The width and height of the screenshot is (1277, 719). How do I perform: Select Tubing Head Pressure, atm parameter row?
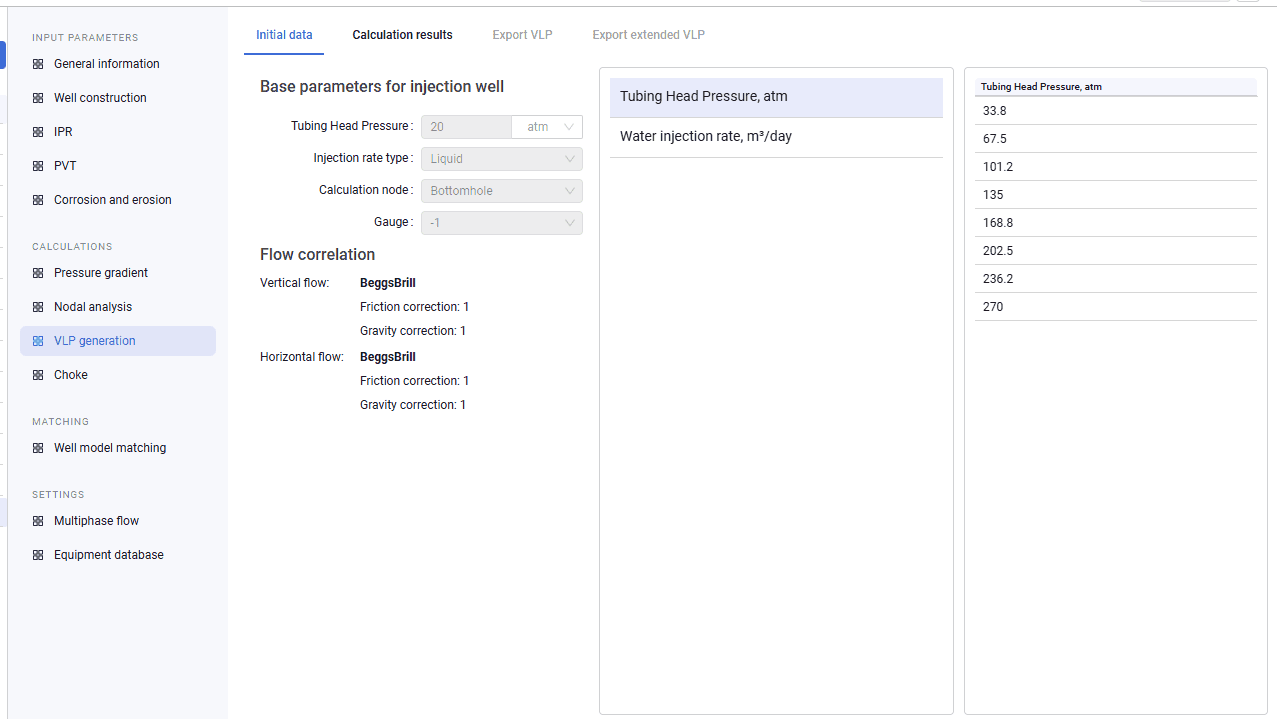pos(776,97)
